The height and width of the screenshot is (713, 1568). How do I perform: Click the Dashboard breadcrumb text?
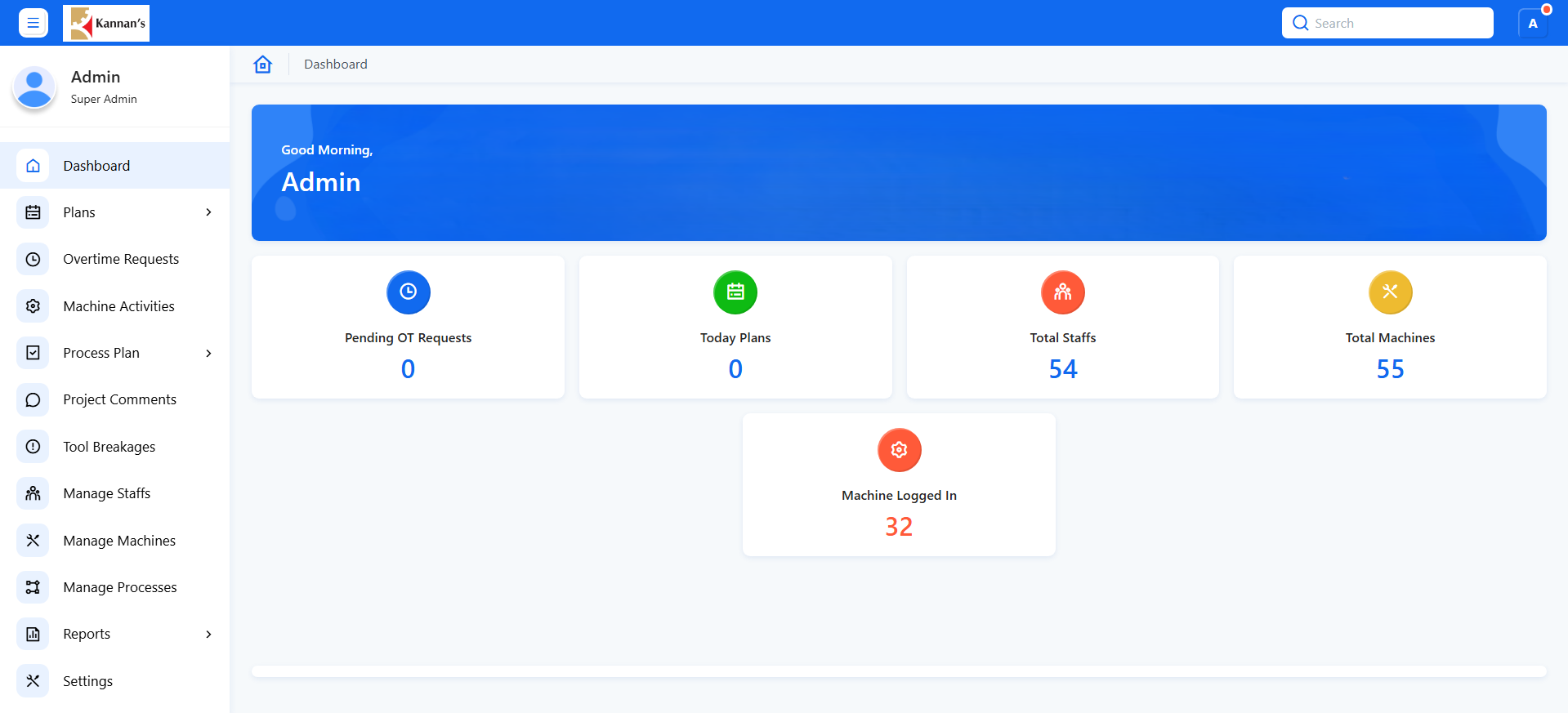pos(336,65)
